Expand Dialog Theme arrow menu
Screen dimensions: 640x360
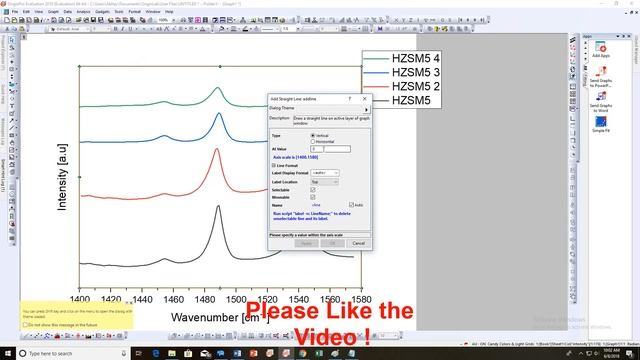(366, 110)
